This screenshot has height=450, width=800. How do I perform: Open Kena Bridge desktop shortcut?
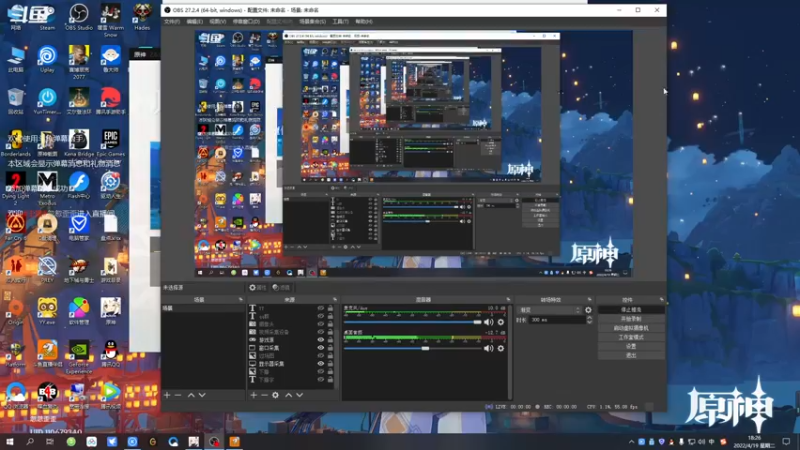click(79, 143)
